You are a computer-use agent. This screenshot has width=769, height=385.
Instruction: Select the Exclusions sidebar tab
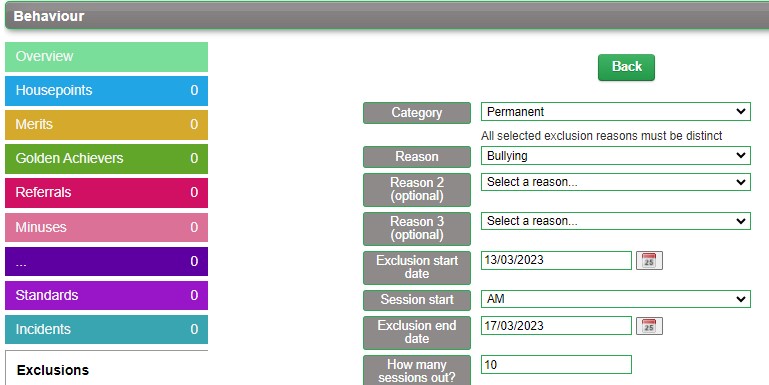point(106,369)
